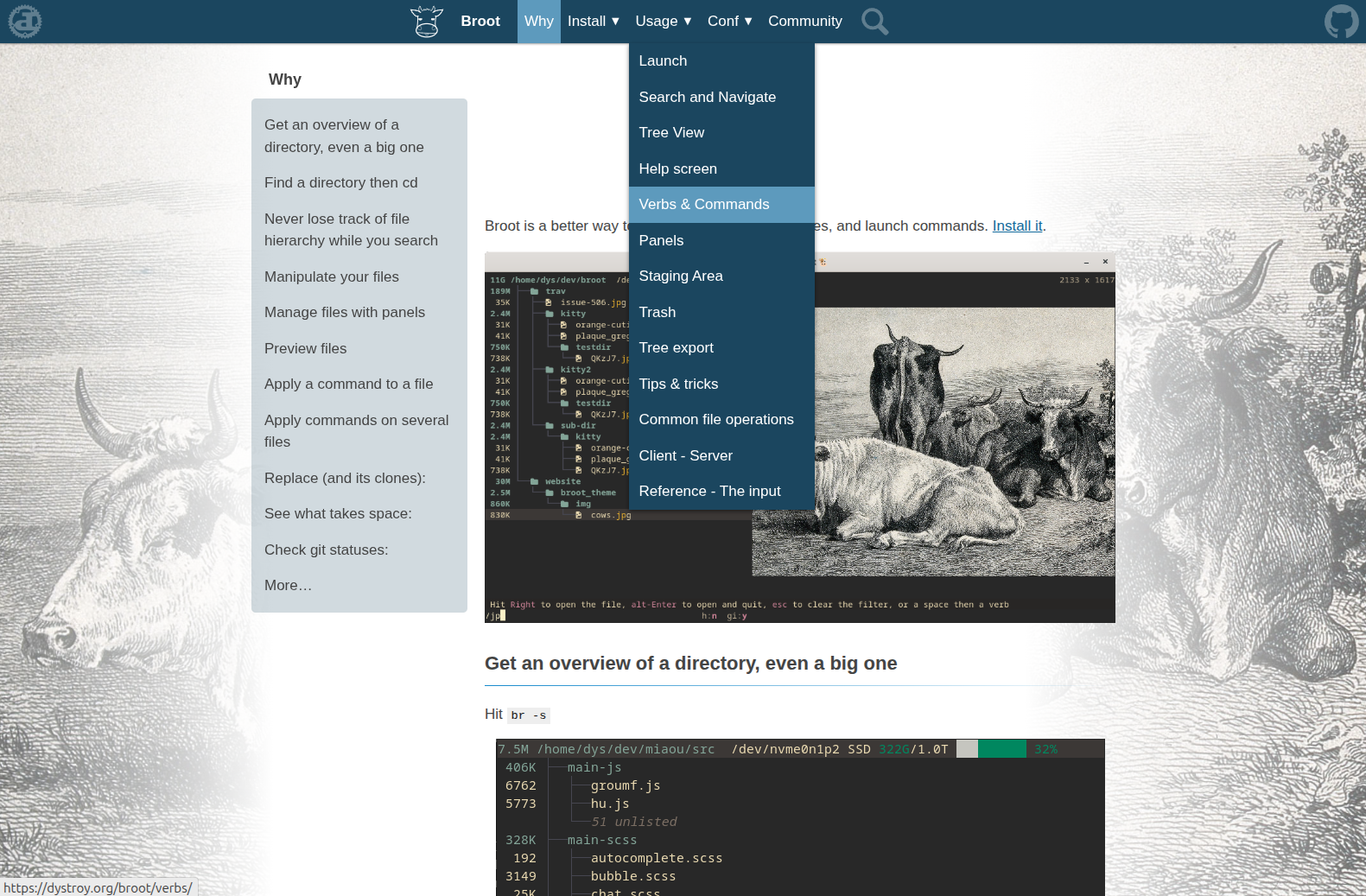Click the miaou/src terminal screenshot

pyautogui.click(x=800, y=817)
